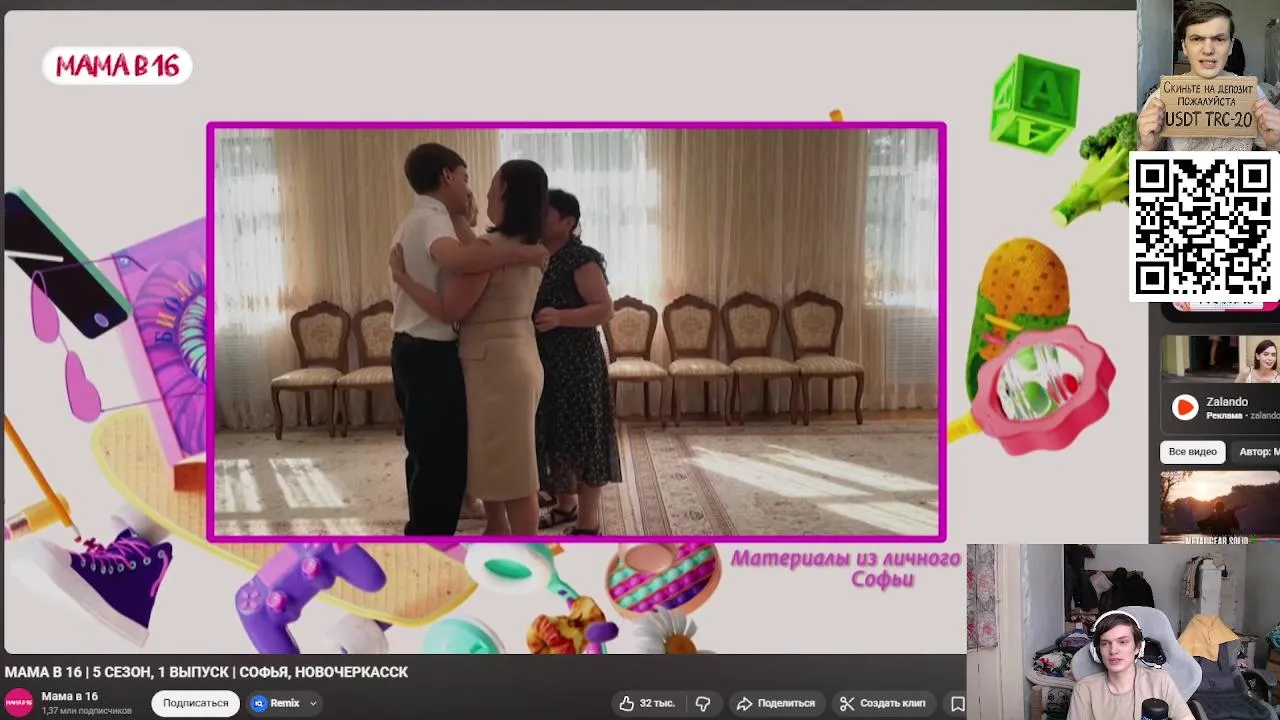
Task: Click the USDT TRC-20 cardboard sign
Action: point(1209,105)
